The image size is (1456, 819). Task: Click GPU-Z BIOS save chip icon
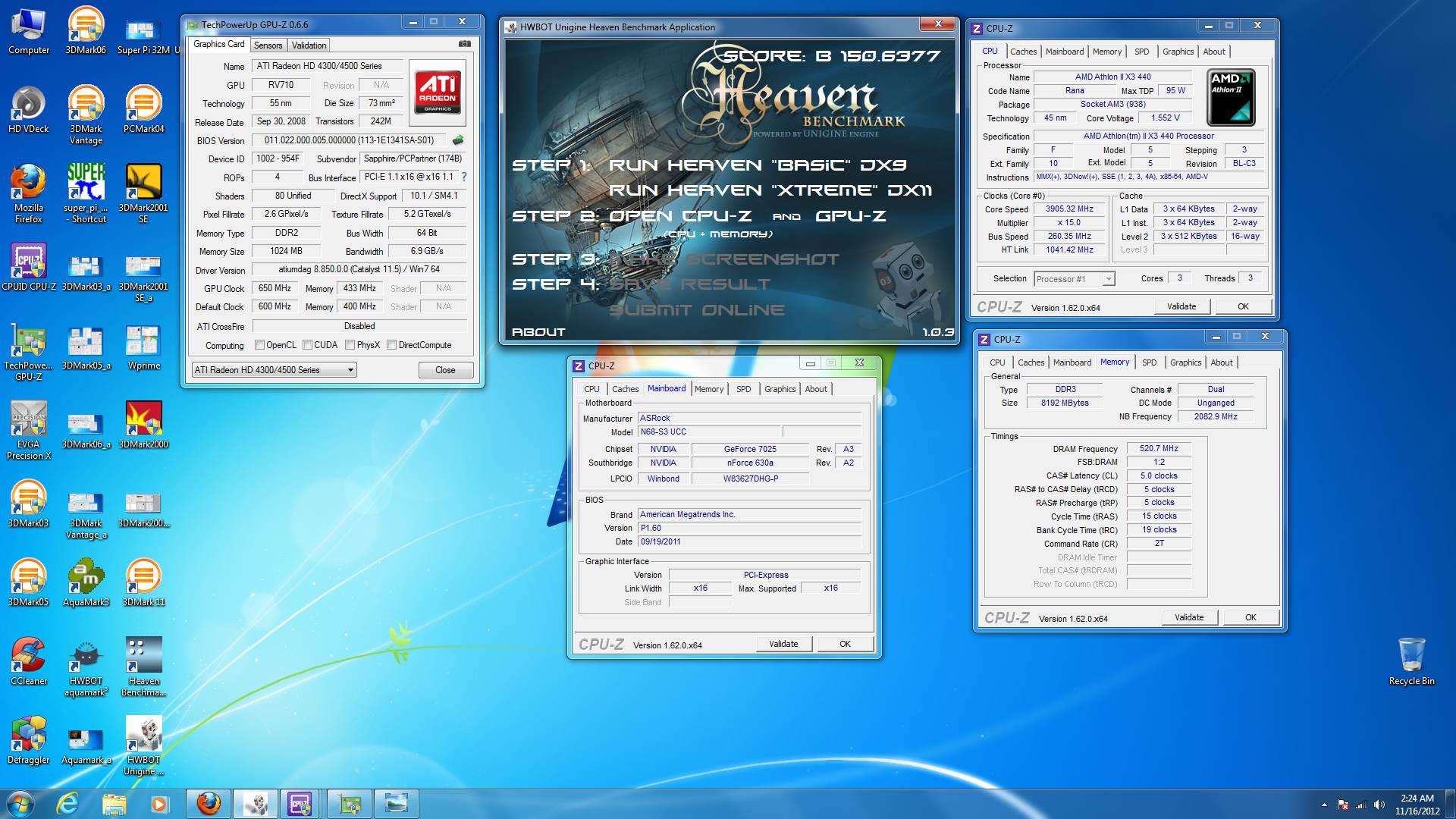pyautogui.click(x=458, y=140)
